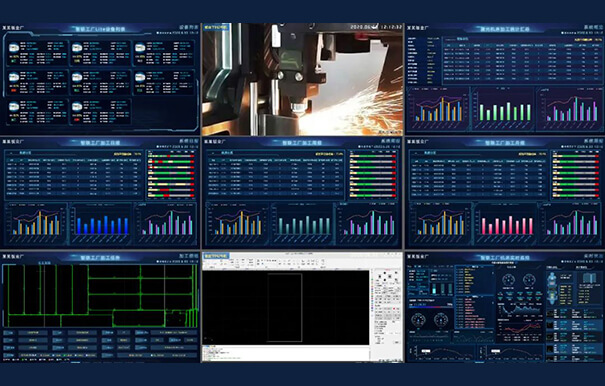The image size is (605, 386).
Task: Click the first machine icon in equipment list
Action: (14, 48)
